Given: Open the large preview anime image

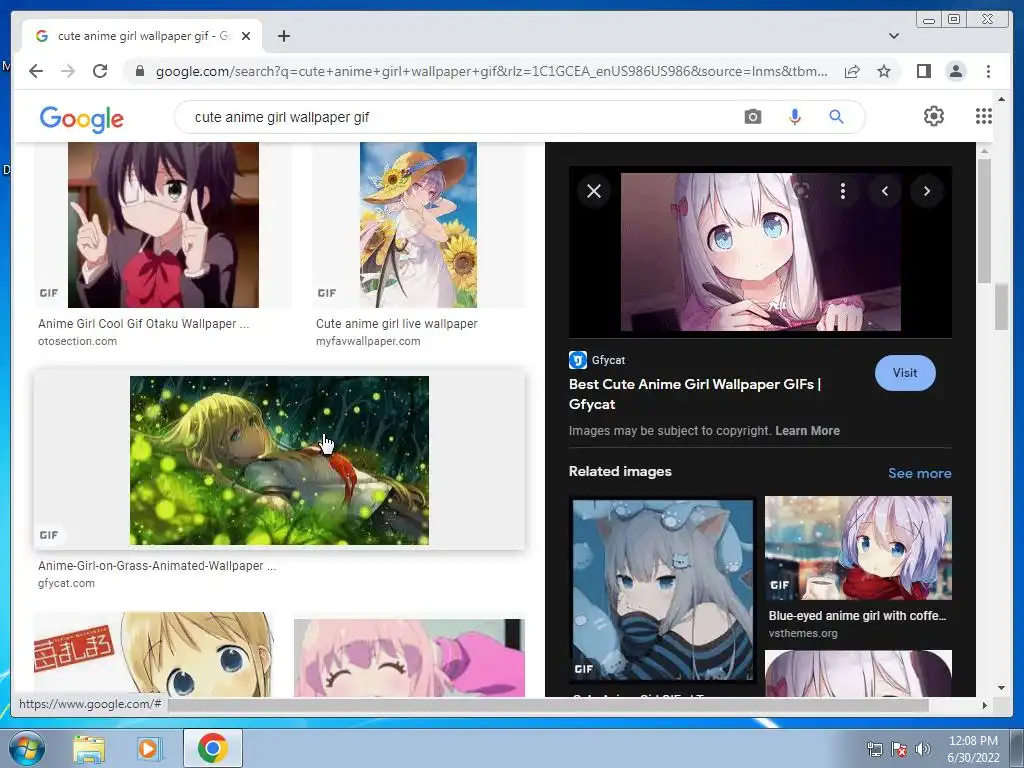Looking at the screenshot, I should pos(760,252).
